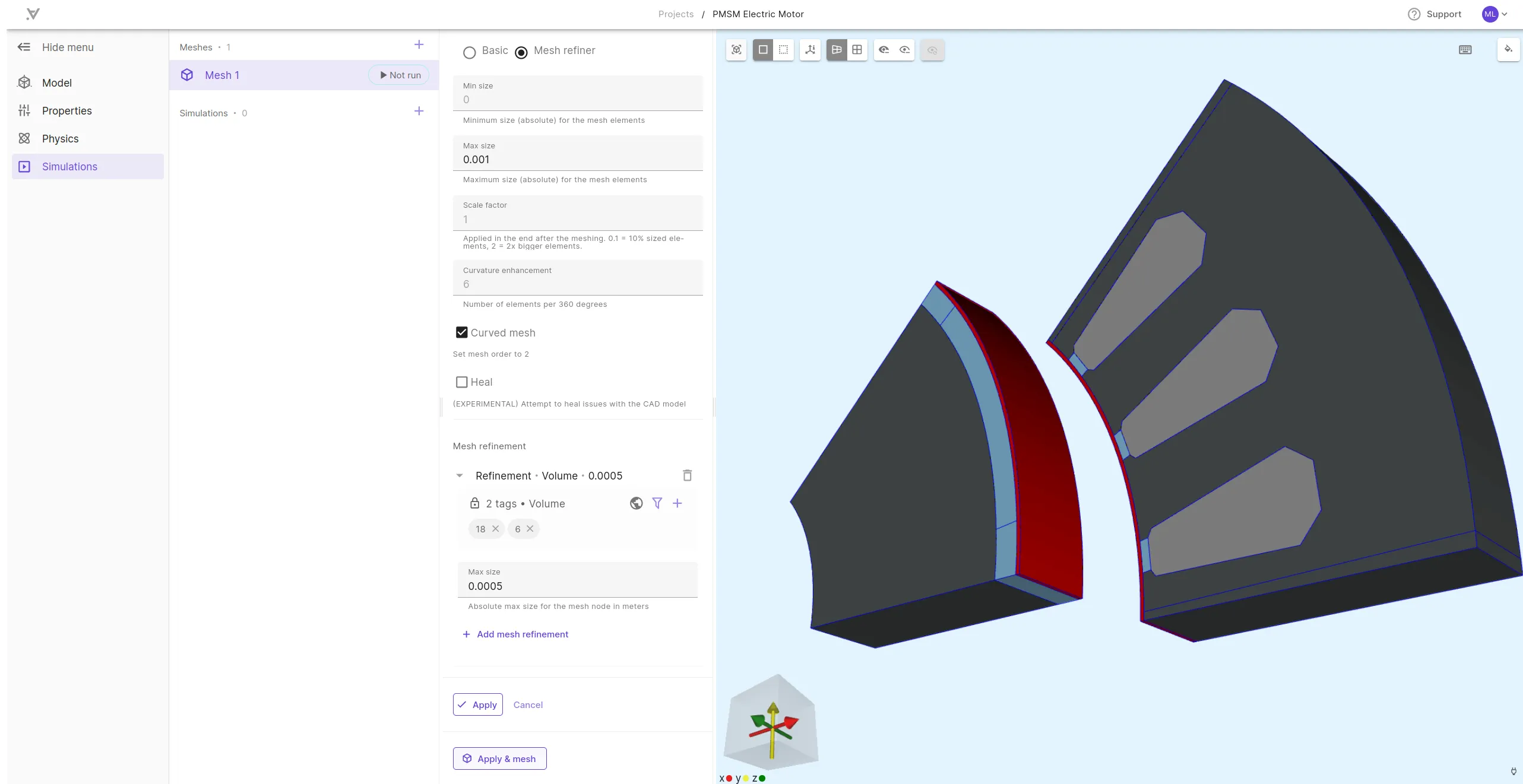
Task: Click the Hide menu arrow icon
Action: [x=24, y=47]
